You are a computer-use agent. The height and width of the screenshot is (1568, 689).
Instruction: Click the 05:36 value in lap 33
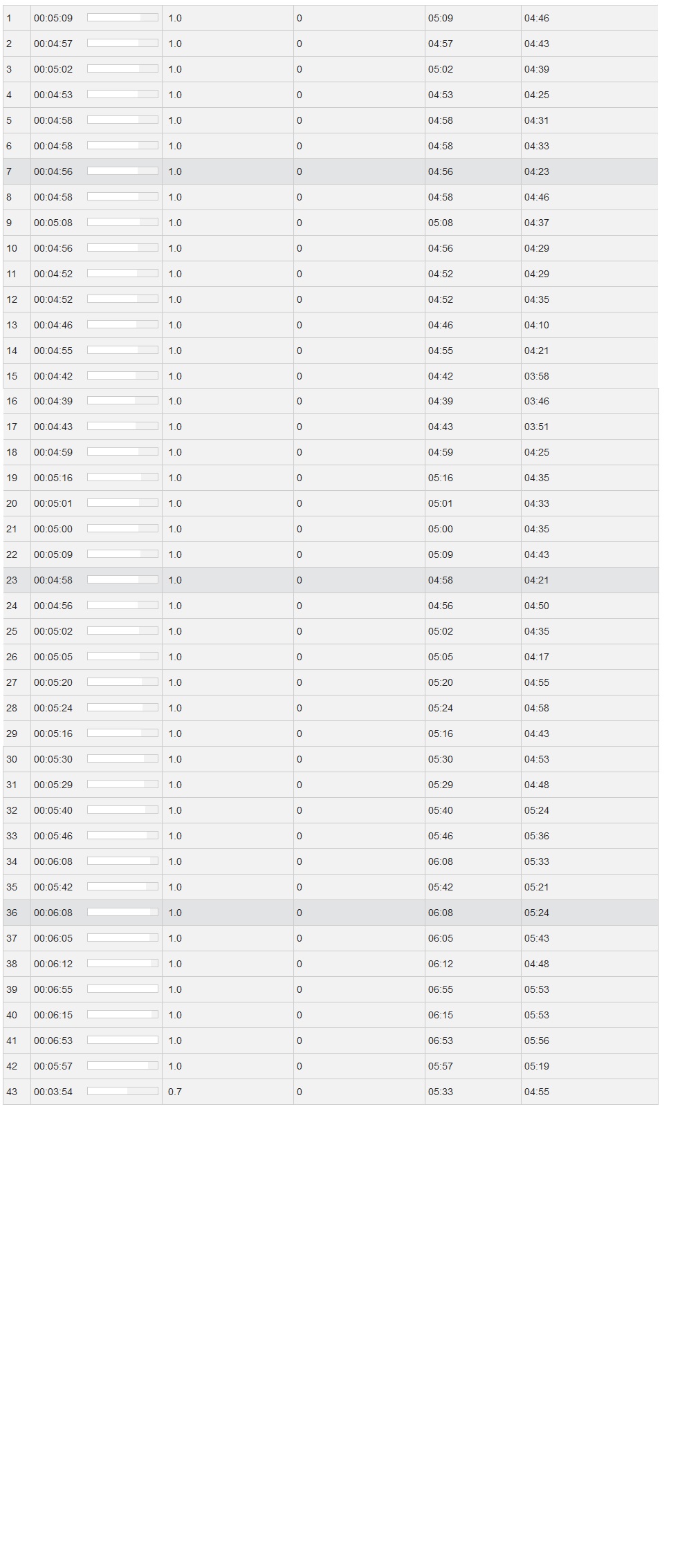537,836
